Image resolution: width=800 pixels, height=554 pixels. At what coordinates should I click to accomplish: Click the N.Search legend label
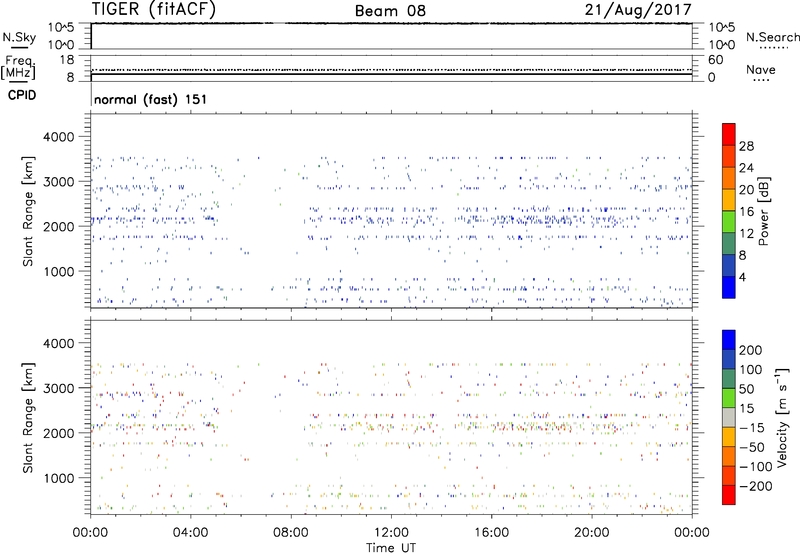773,37
